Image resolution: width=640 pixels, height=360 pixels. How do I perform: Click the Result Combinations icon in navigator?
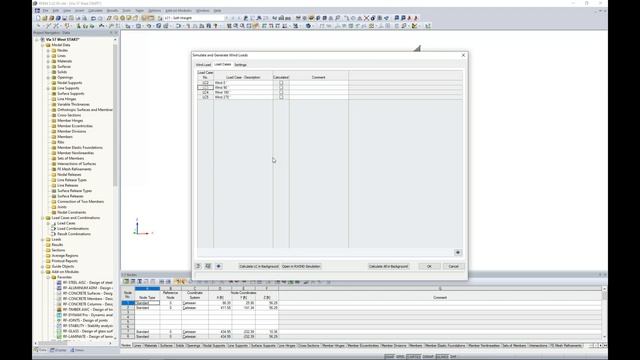click(54, 234)
